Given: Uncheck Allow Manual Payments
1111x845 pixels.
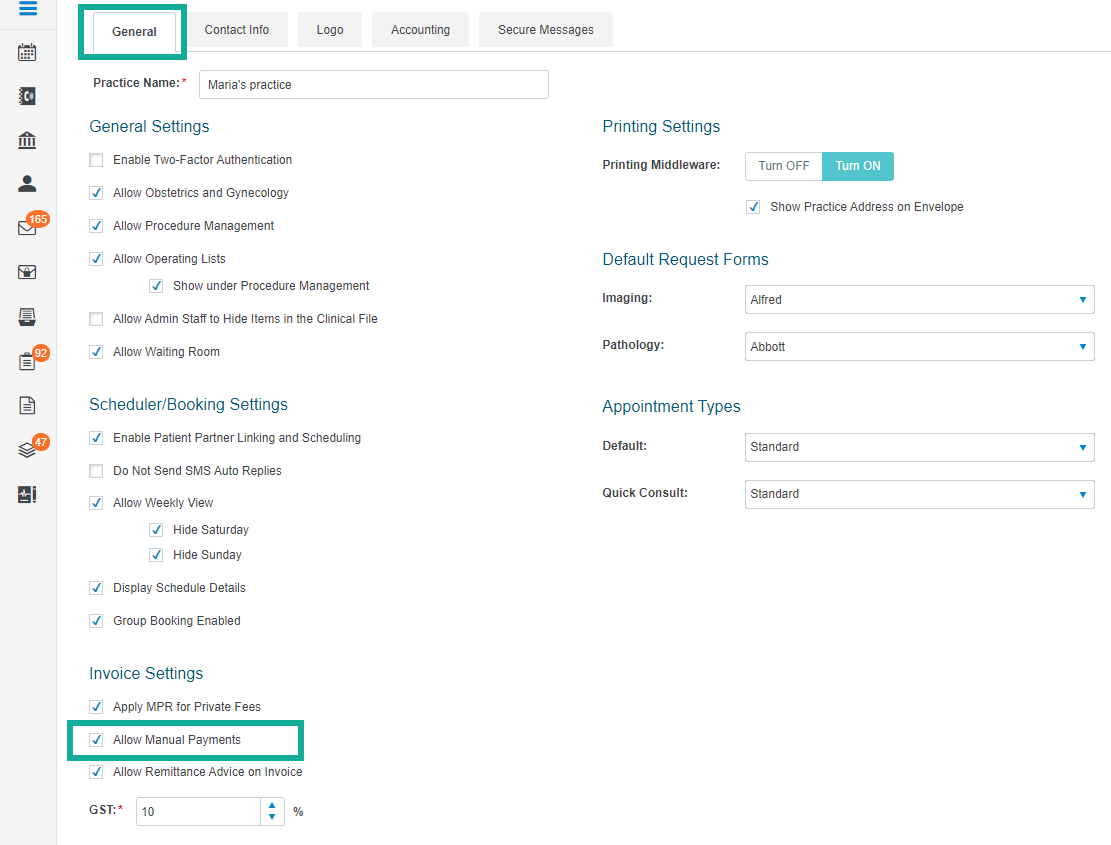Looking at the screenshot, I should [x=96, y=740].
